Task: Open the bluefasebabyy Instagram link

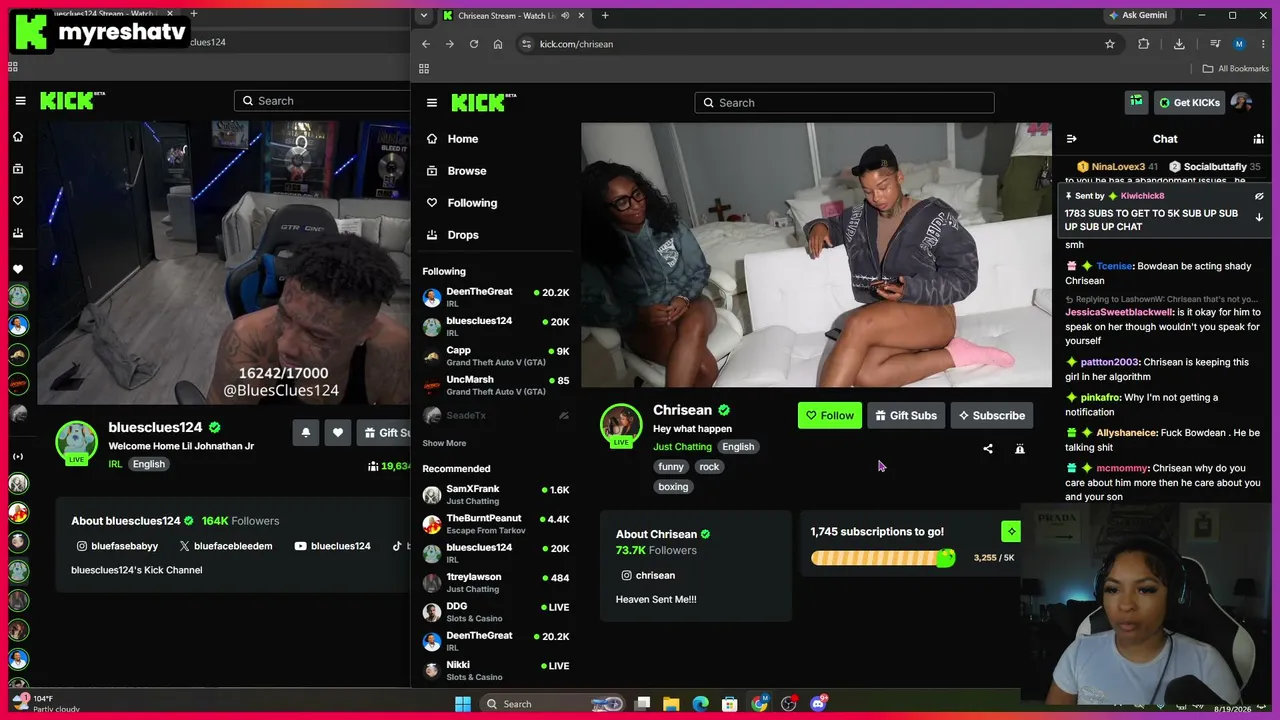Action: coord(117,546)
